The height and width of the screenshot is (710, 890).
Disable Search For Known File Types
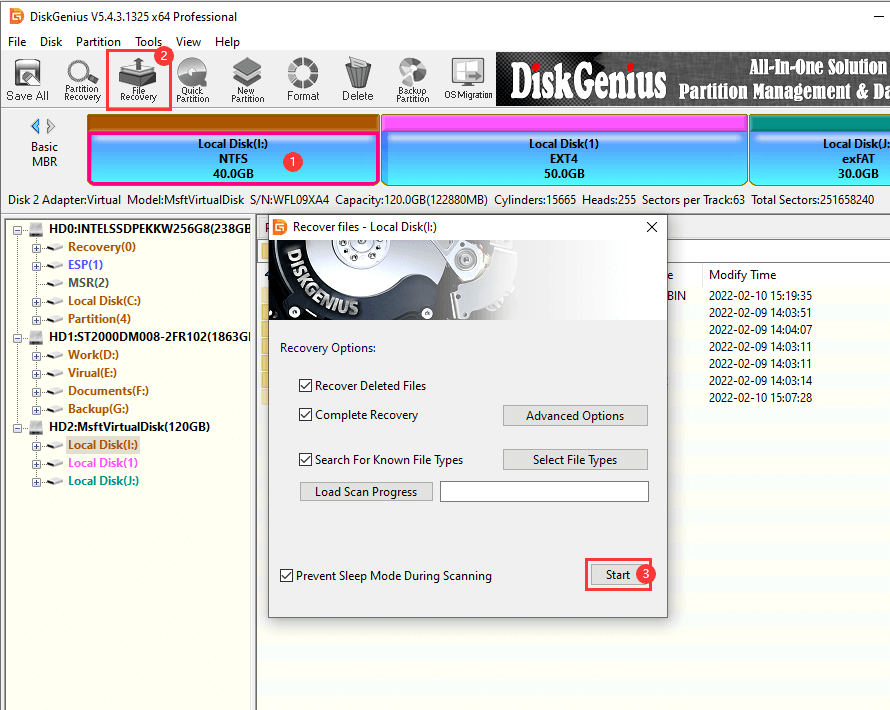click(306, 460)
